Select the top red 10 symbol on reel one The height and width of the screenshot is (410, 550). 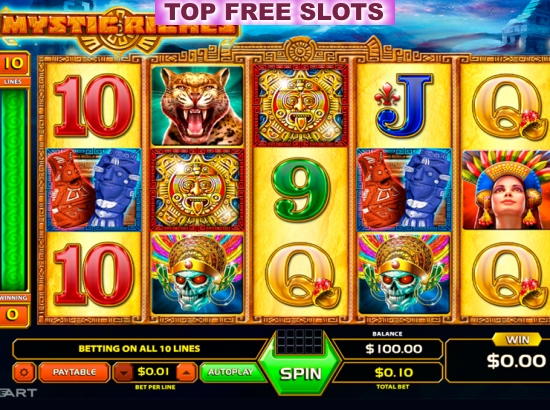point(94,106)
